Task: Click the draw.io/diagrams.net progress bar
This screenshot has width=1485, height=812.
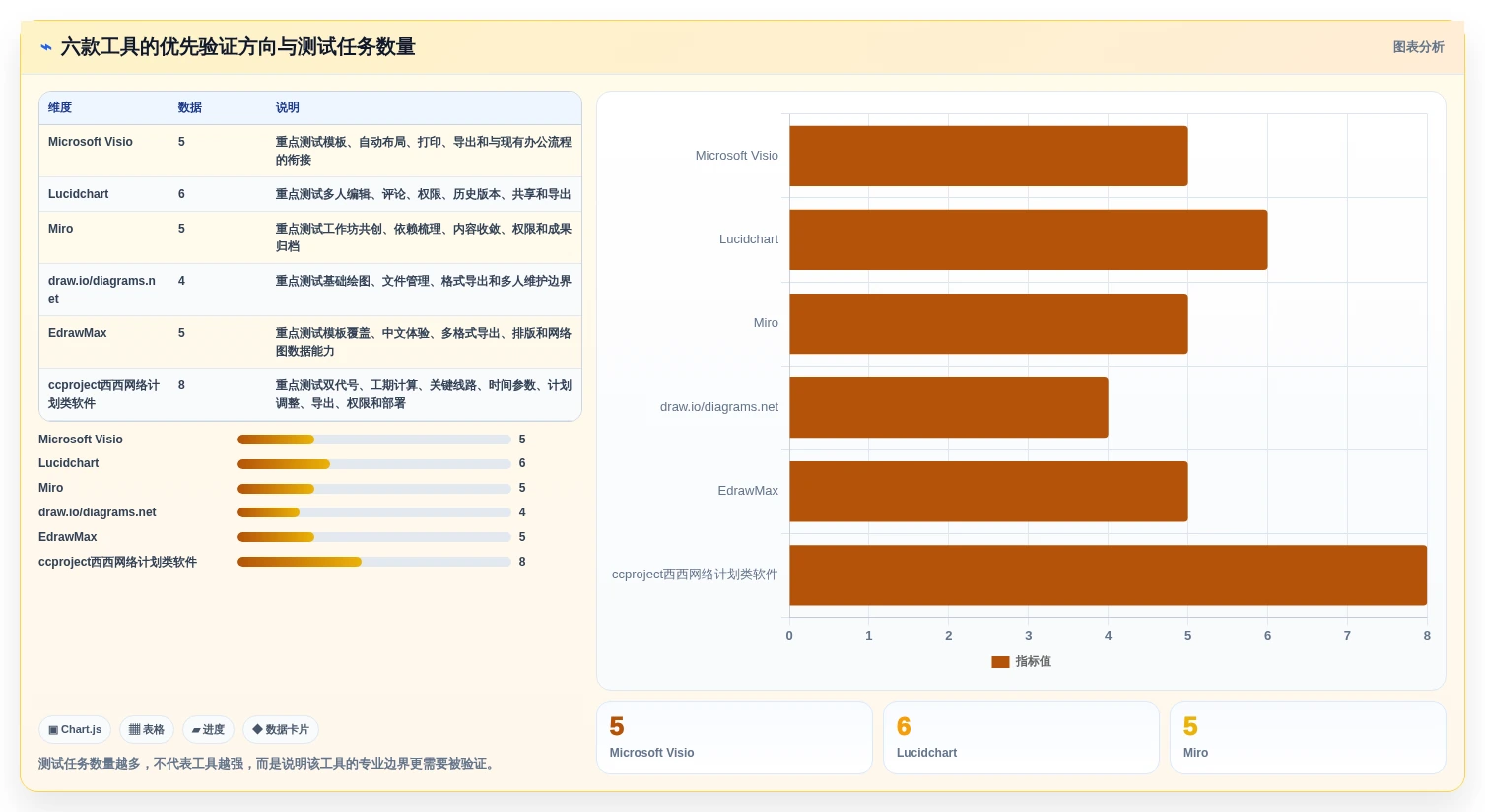Action: [374, 512]
